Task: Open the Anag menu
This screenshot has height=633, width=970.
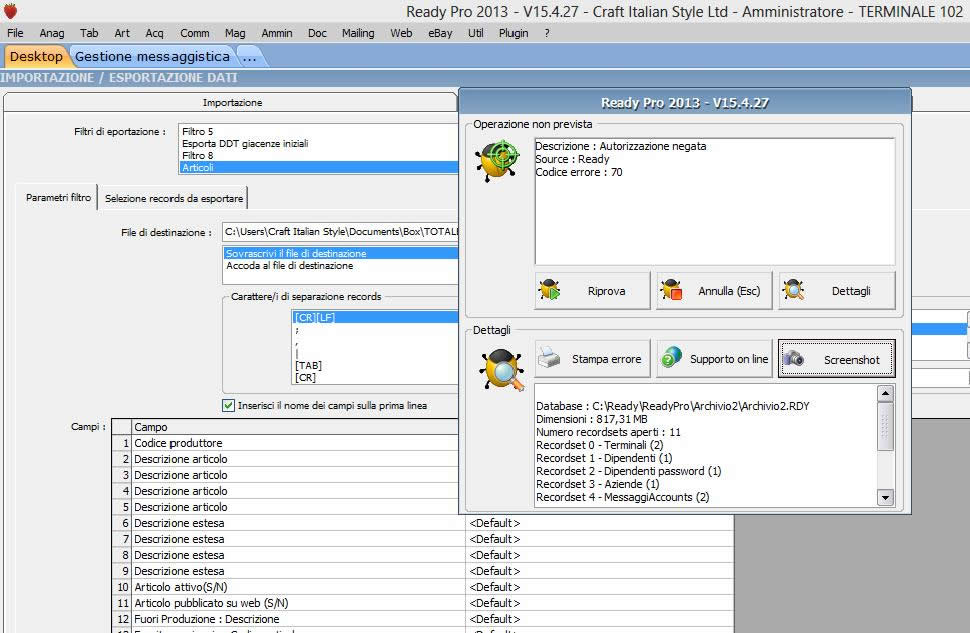Action: point(52,33)
